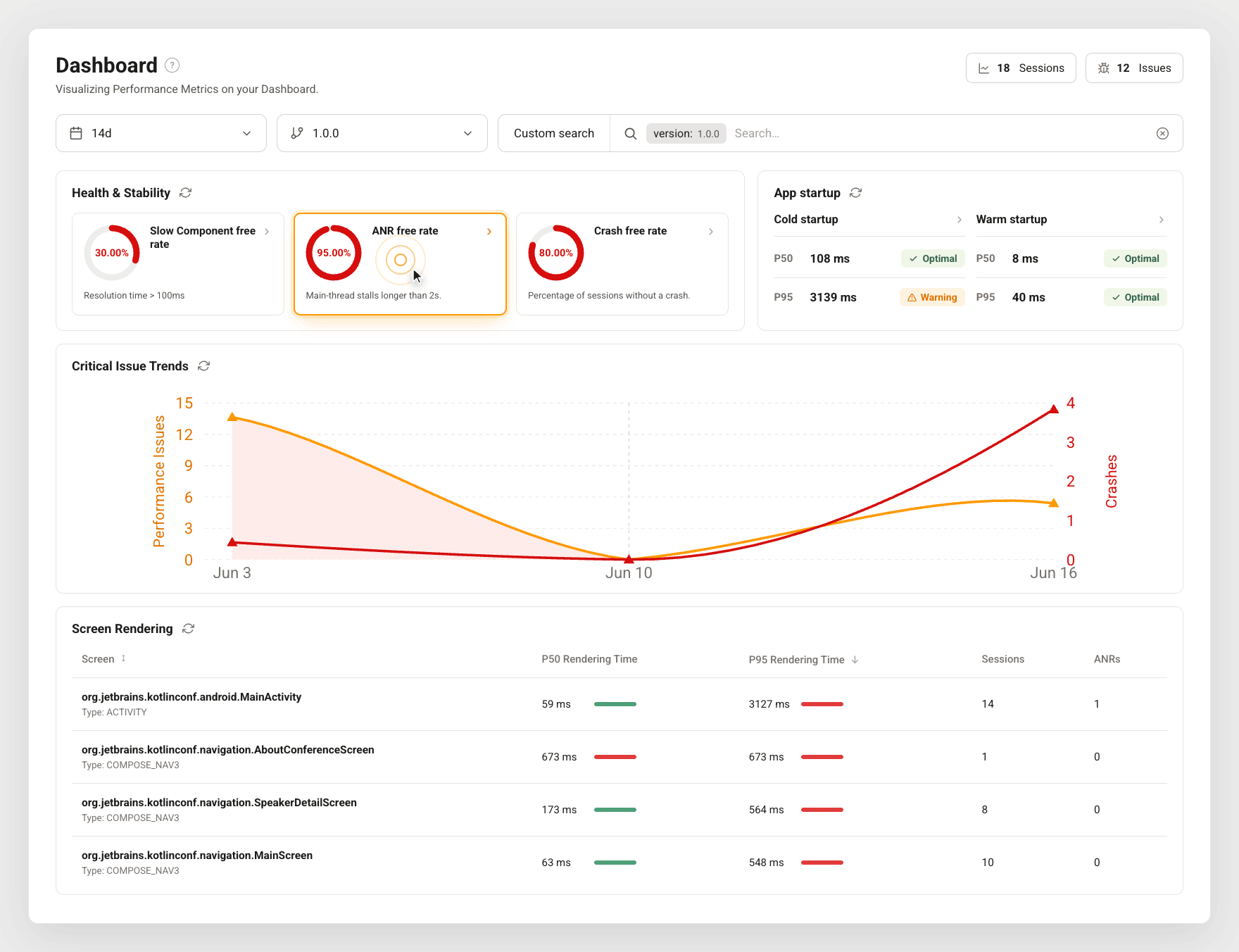
Task: Click the Custom search tab
Action: [x=554, y=133]
